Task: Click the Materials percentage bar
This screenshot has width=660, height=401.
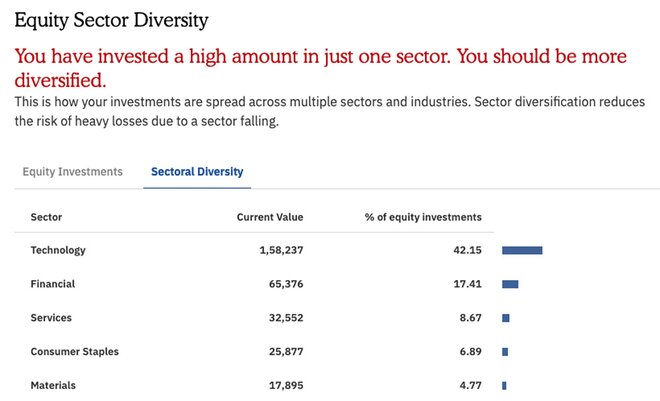Action: (504, 385)
